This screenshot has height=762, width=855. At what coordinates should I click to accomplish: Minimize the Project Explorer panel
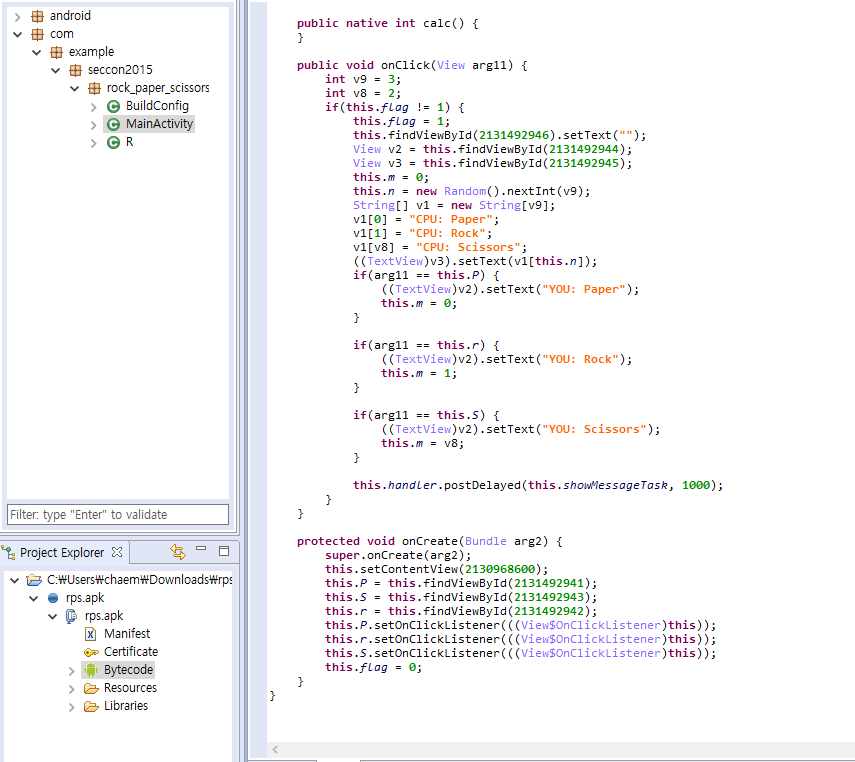pos(201,549)
